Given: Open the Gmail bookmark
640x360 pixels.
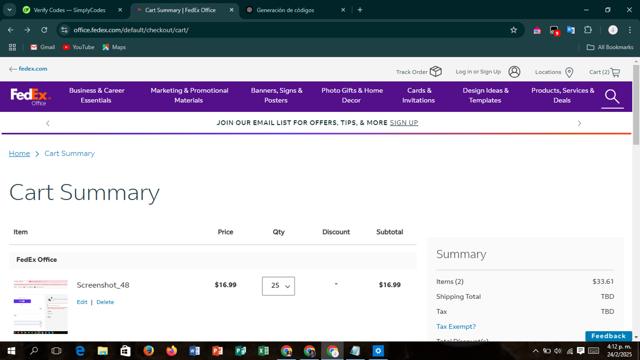Looking at the screenshot, I should click(42, 47).
